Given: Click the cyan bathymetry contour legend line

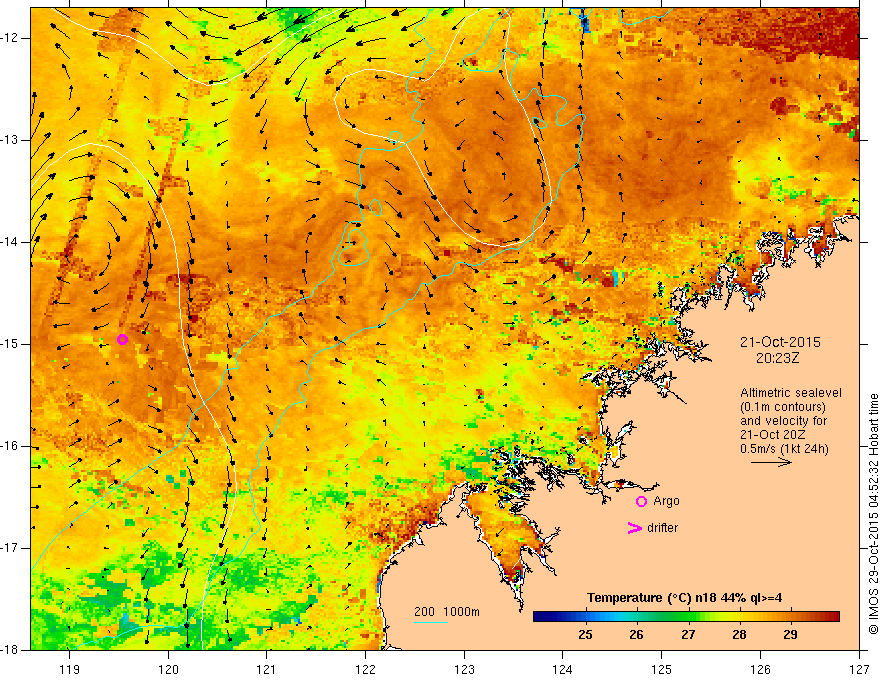Looking at the screenshot, I should (x=430, y=622).
